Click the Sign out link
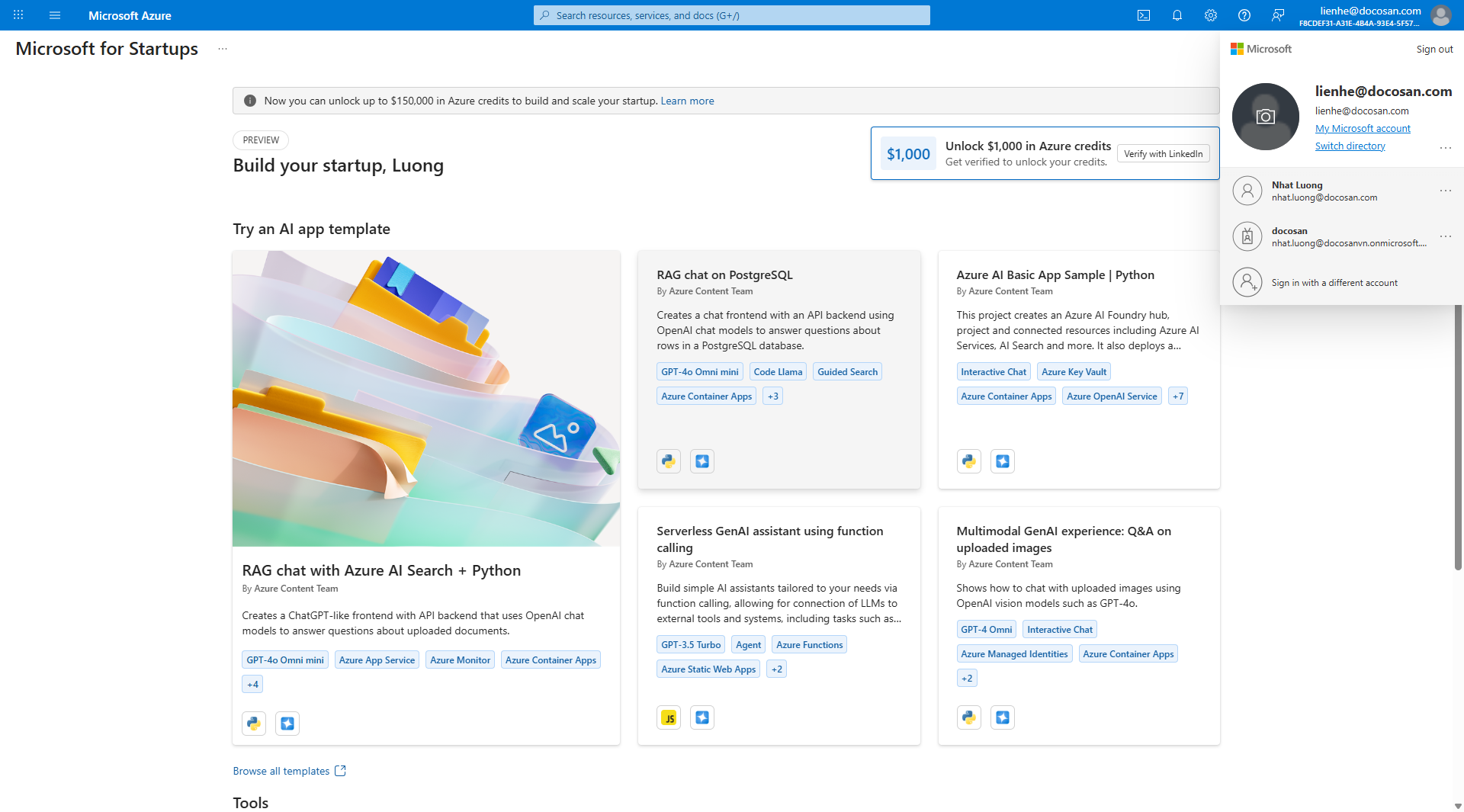The width and height of the screenshot is (1464, 812). click(x=1434, y=49)
